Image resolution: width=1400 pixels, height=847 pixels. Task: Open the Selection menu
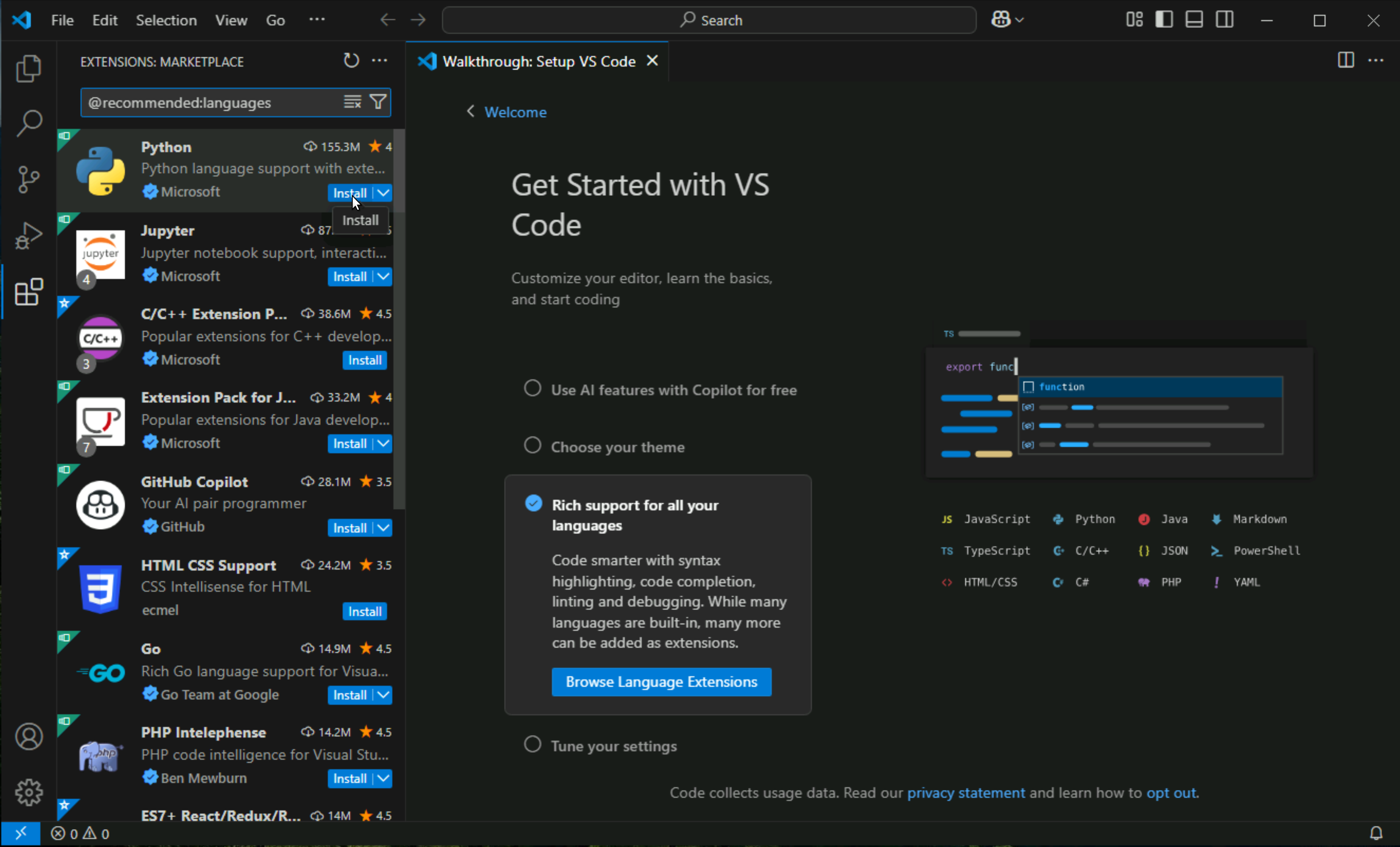tap(166, 20)
